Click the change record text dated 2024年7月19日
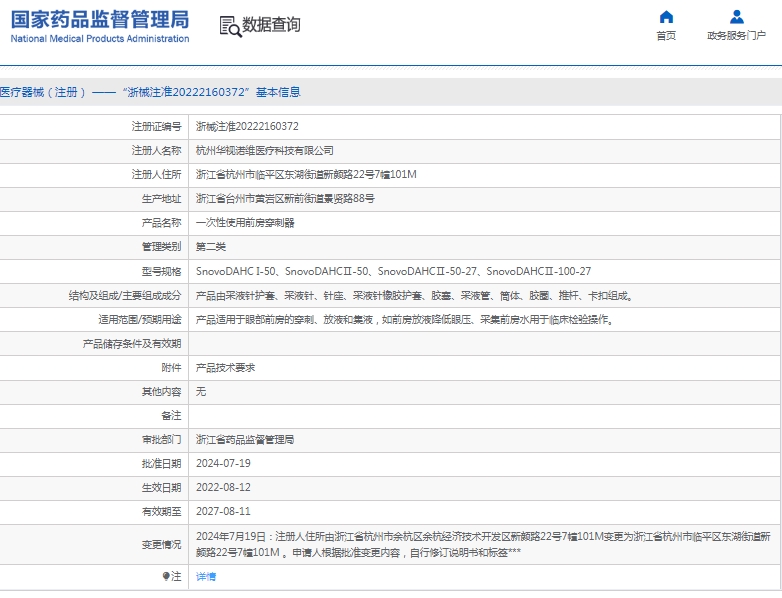The height and width of the screenshot is (598, 782). pyautogui.click(x=483, y=544)
